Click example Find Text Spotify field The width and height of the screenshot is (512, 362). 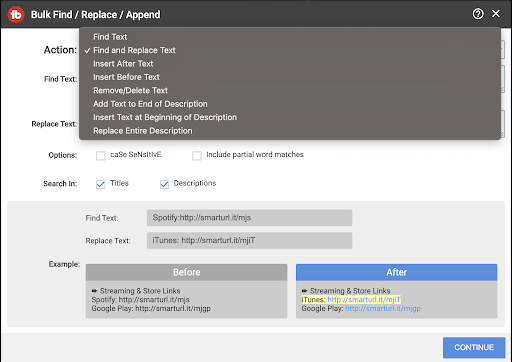(249, 218)
